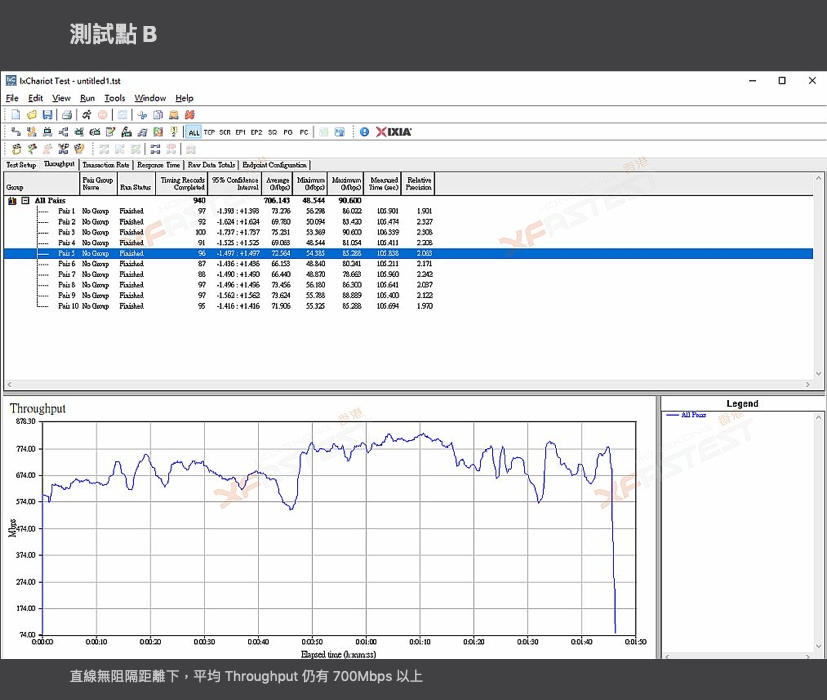The height and width of the screenshot is (700, 827).
Task: Click the Run Status column header
Action: click(135, 187)
